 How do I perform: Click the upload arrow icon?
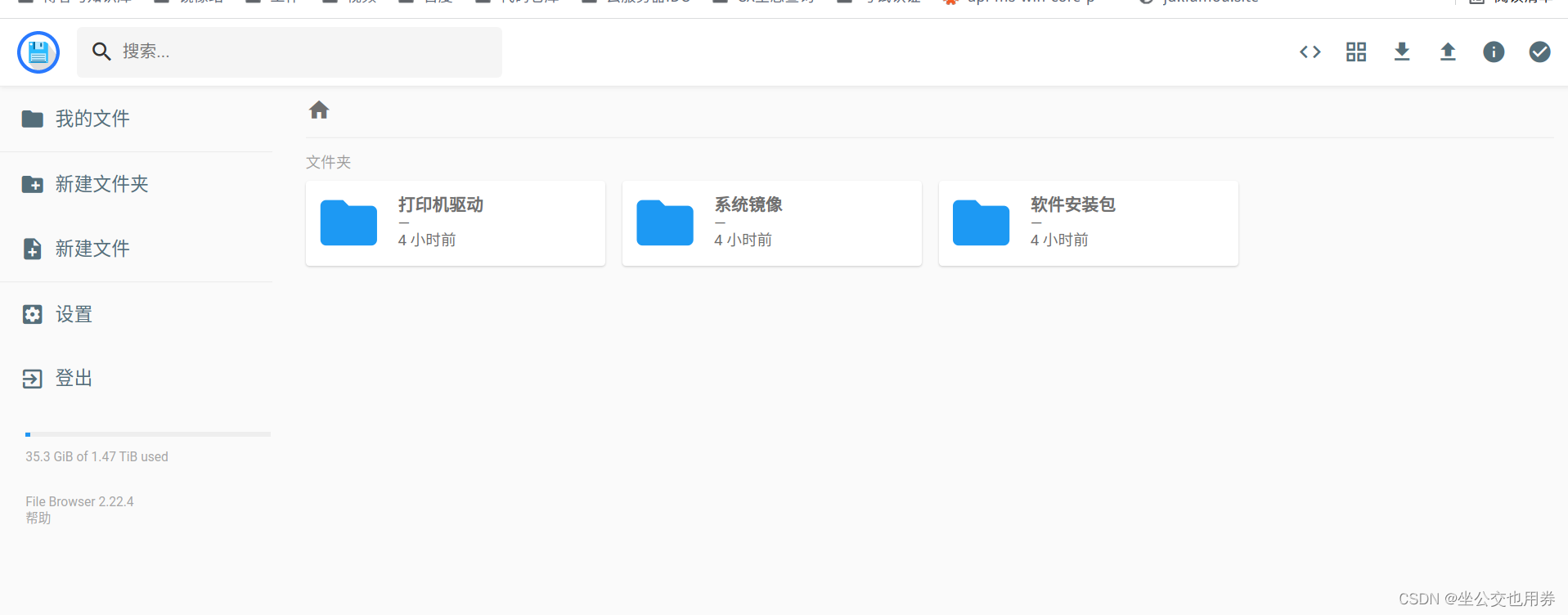point(1448,52)
